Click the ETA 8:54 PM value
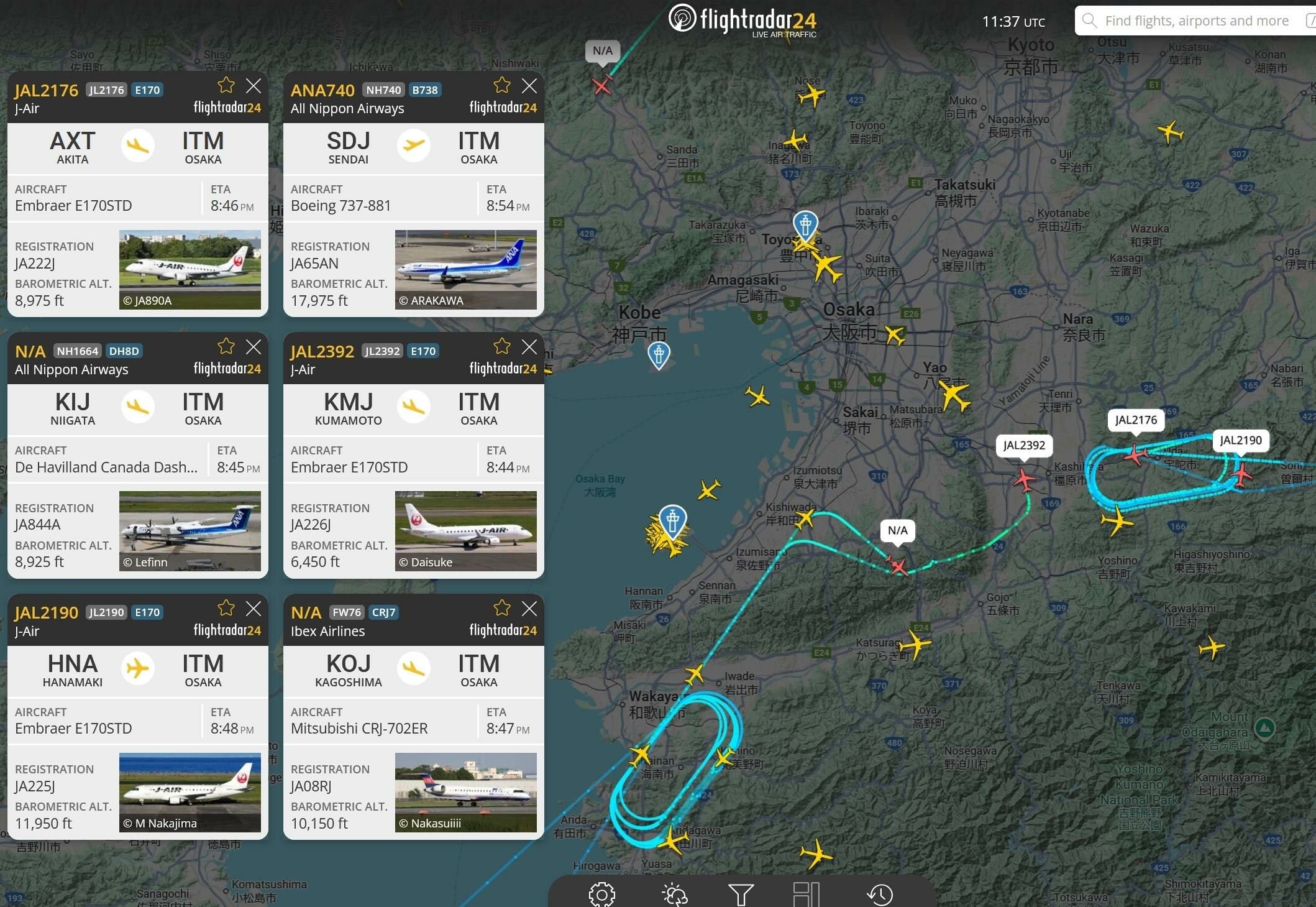This screenshot has width=1316, height=907. (508, 206)
